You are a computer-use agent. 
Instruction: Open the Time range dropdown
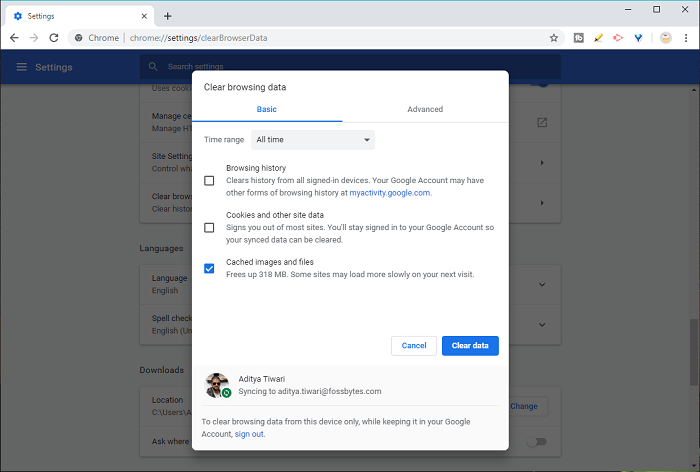pyautogui.click(x=313, y=140)
